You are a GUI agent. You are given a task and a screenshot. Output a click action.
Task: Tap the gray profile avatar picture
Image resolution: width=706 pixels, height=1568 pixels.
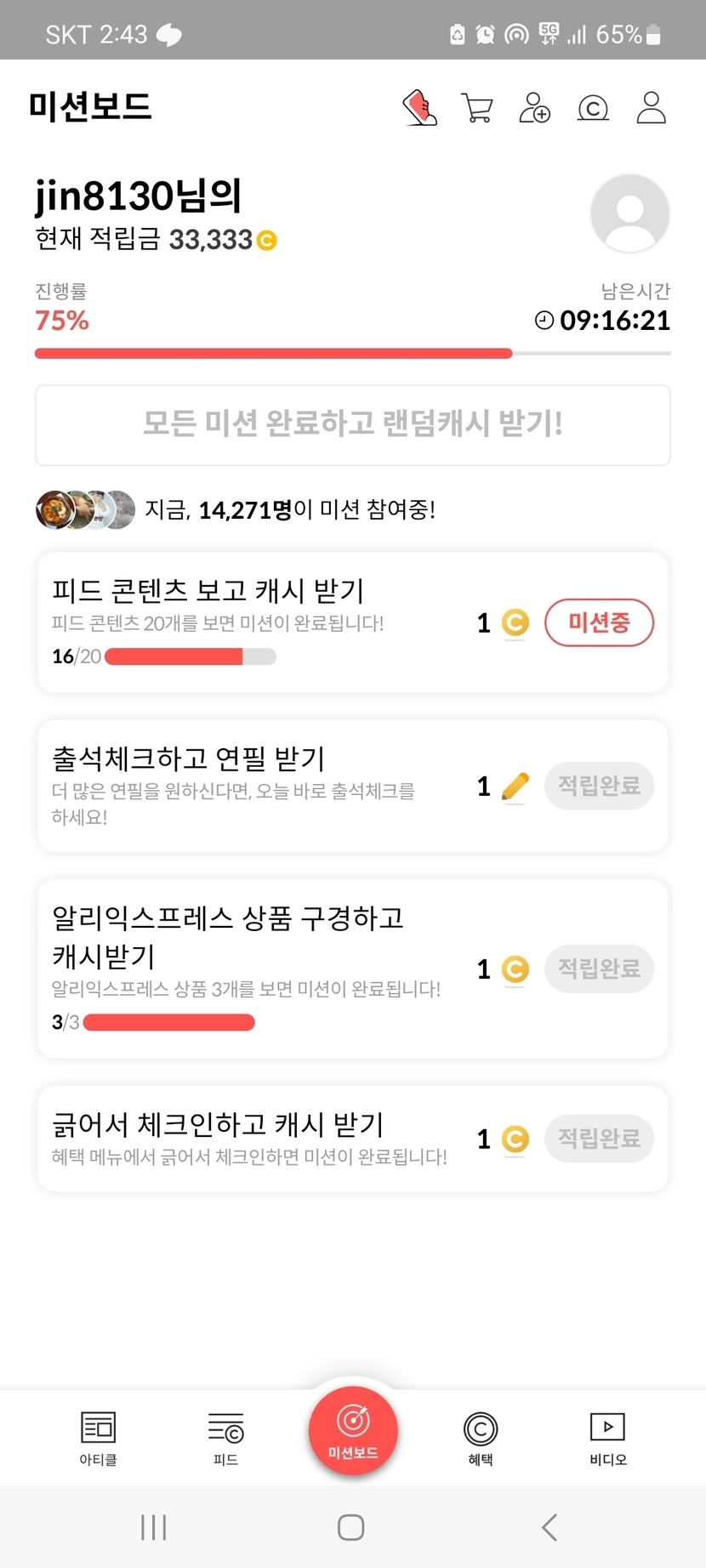[629, 213]
